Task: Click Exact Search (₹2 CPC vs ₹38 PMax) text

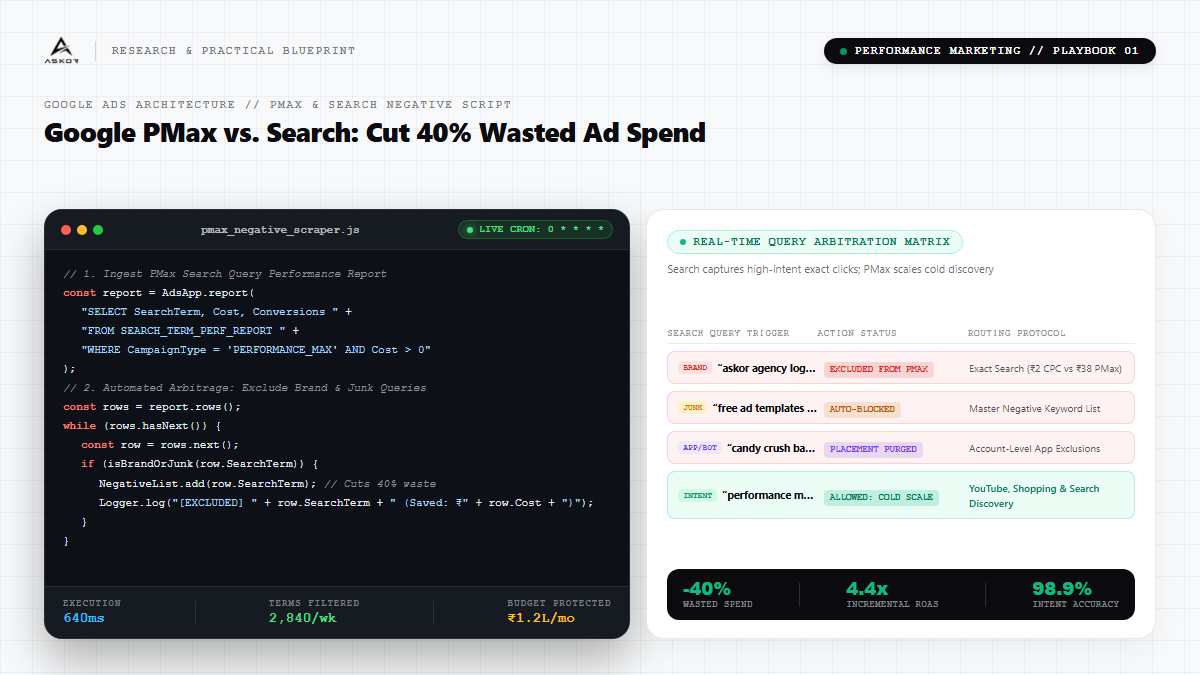Action: [x=1045, y=369]
